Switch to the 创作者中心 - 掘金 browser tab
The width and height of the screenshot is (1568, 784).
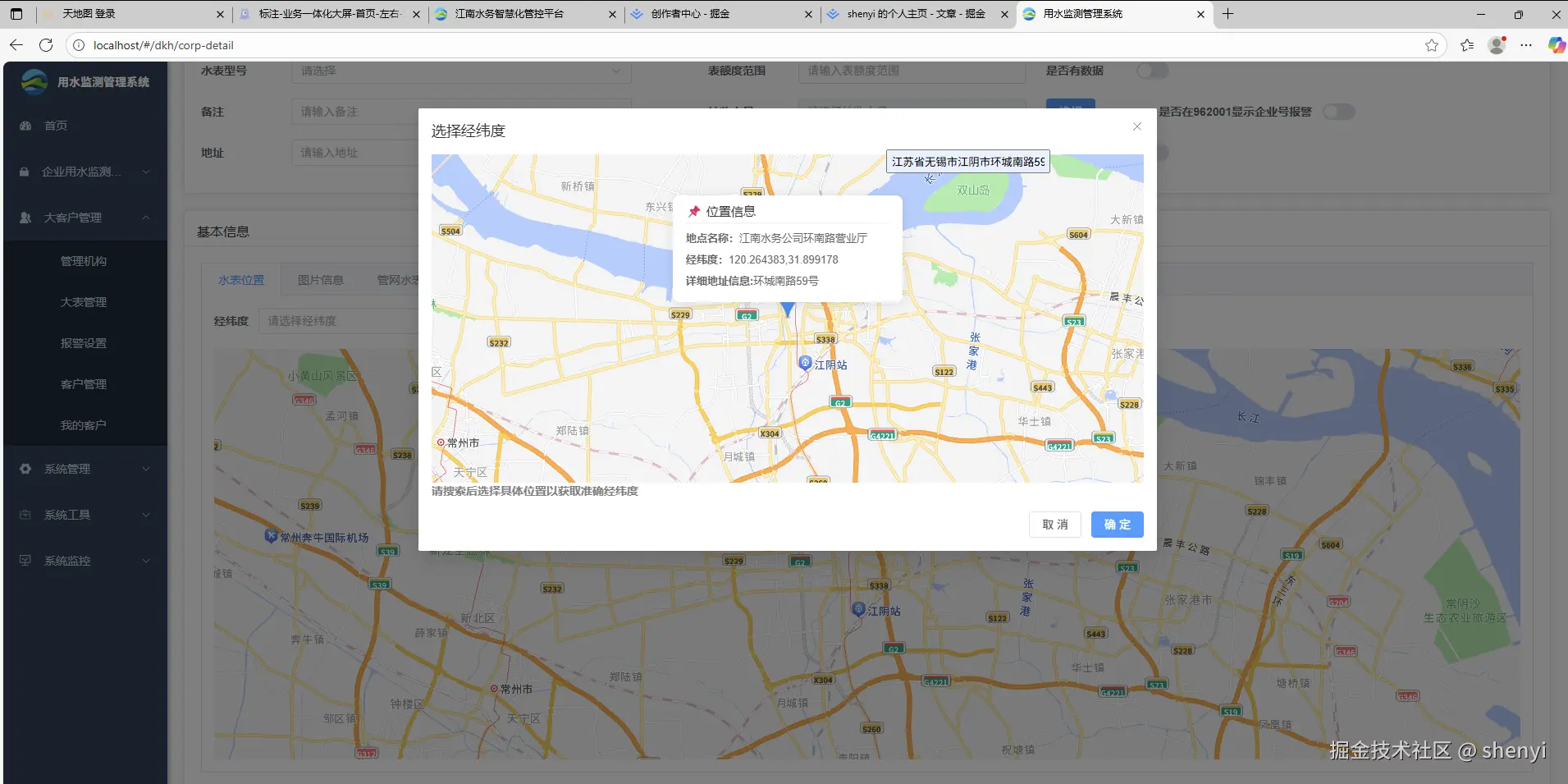(x=720, y=14)
